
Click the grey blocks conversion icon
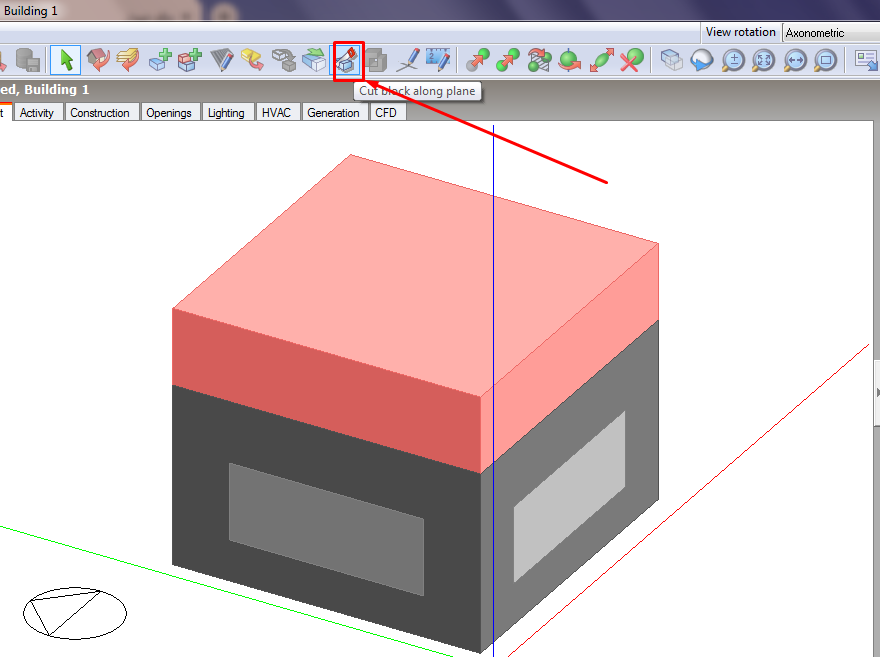pyautogui.click(x=284, y=60)
